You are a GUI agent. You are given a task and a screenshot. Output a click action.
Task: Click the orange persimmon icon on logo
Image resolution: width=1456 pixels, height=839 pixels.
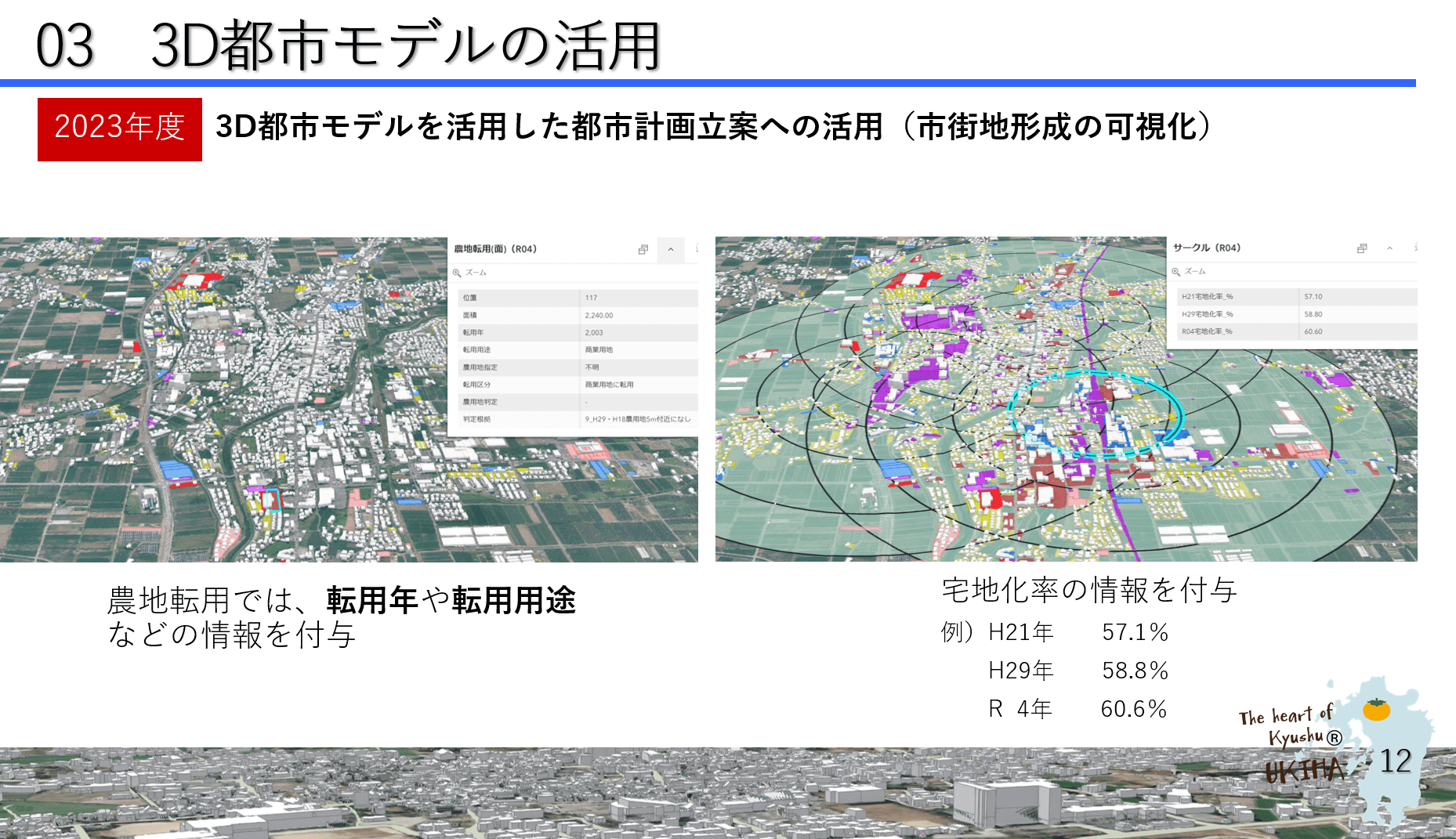point(1376,709)
